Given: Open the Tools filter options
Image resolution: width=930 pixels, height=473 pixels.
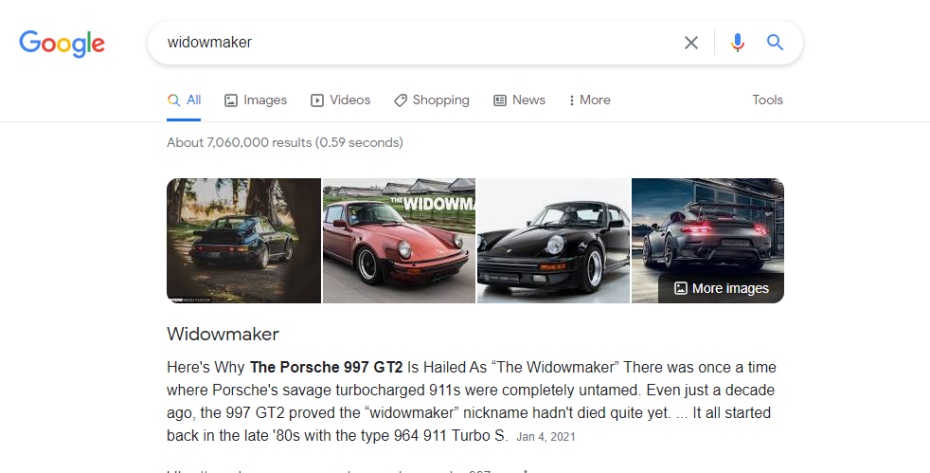Looking at the screenshot, I should pos(767,100).
